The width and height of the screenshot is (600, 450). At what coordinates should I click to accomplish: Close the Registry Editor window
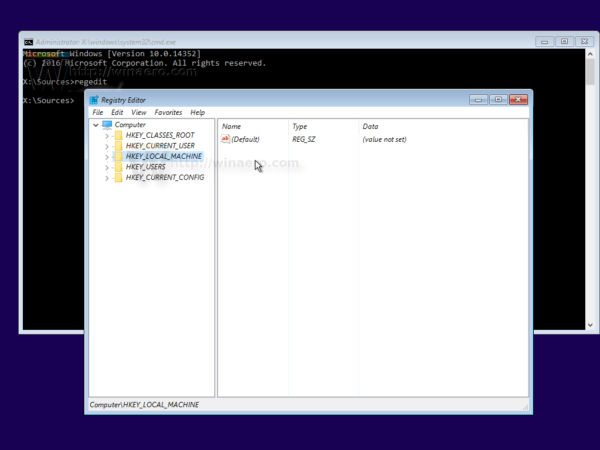coord(518,99)
